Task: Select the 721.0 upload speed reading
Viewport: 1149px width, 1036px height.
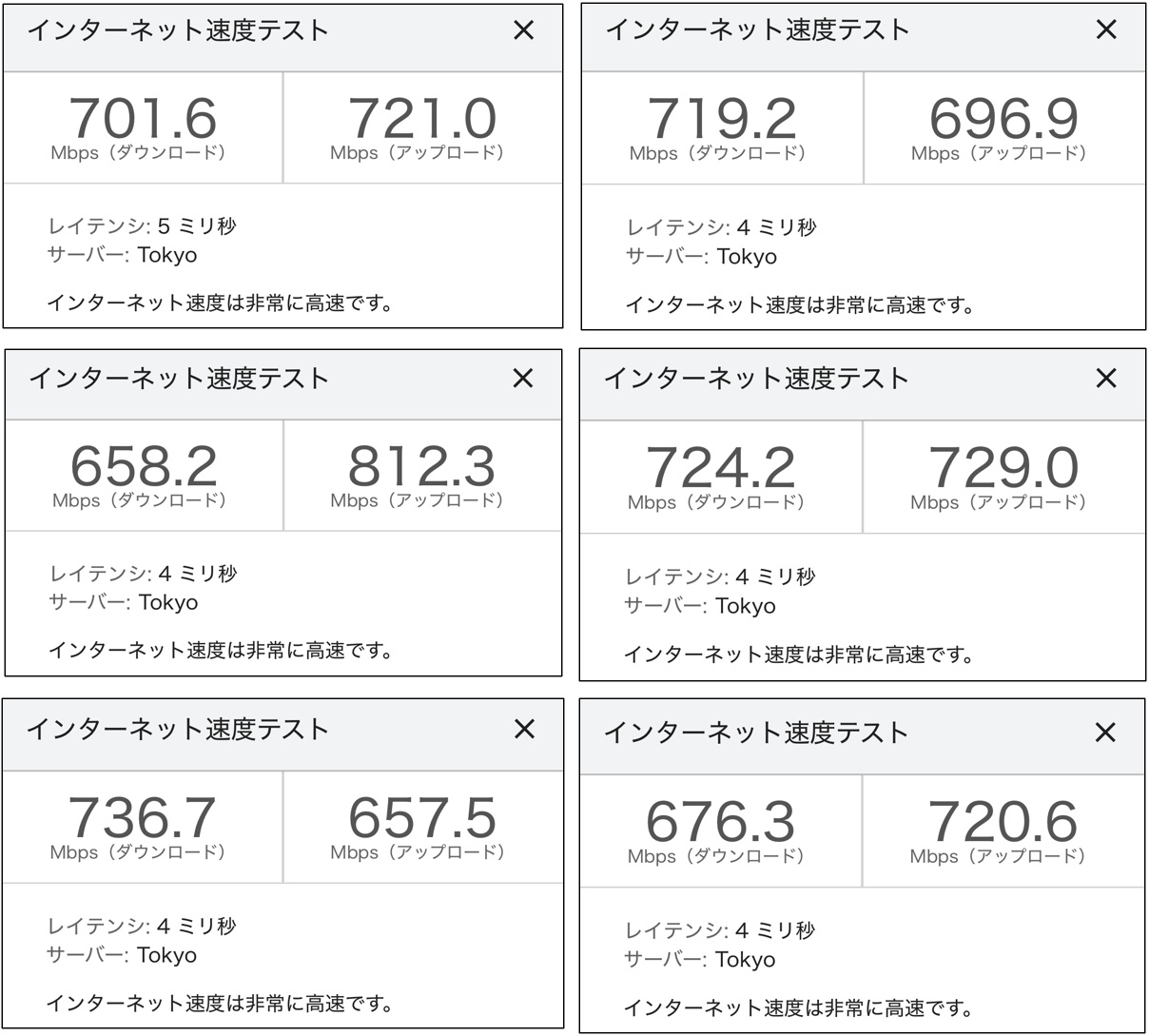Action: [x=421, y=119]
